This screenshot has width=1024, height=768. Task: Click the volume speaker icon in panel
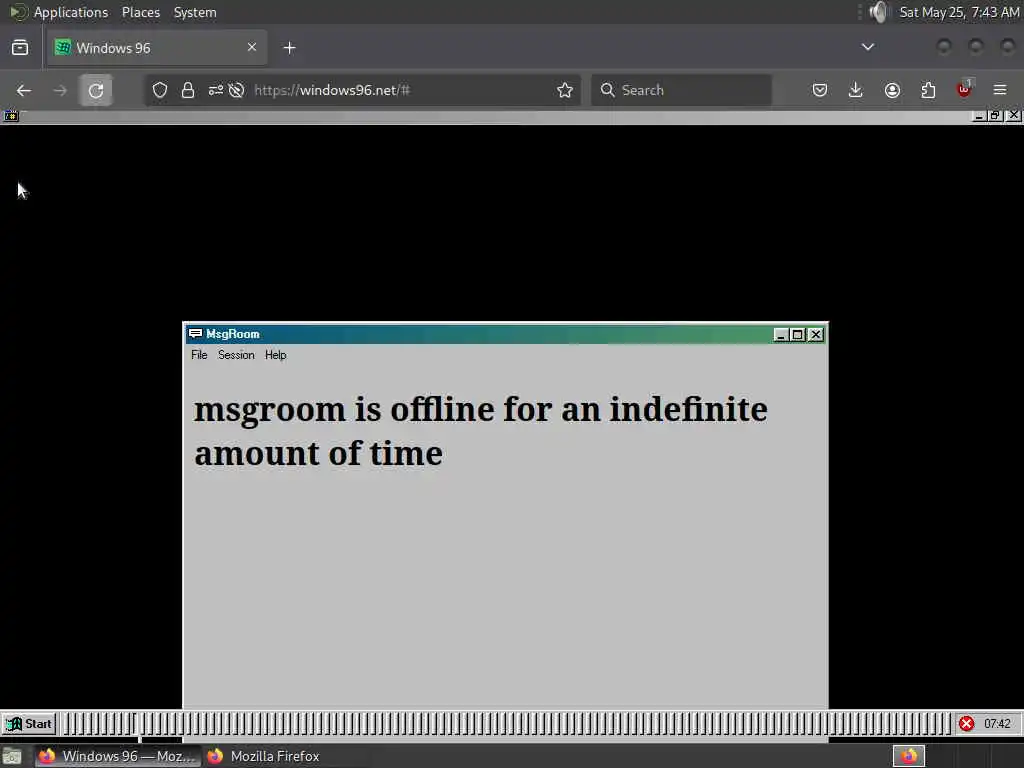(880, 12)
